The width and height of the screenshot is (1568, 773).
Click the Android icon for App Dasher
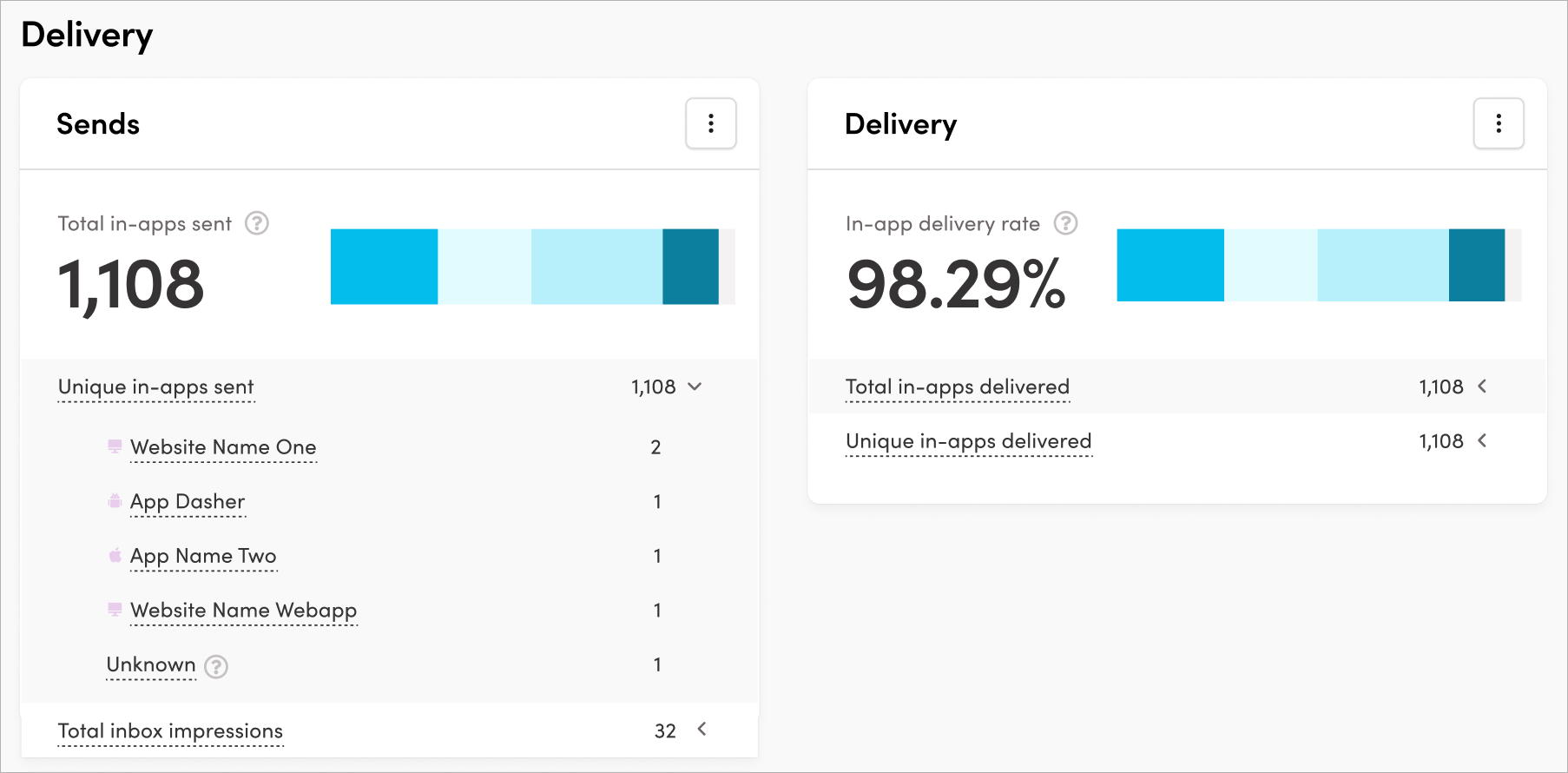(115, 501)
